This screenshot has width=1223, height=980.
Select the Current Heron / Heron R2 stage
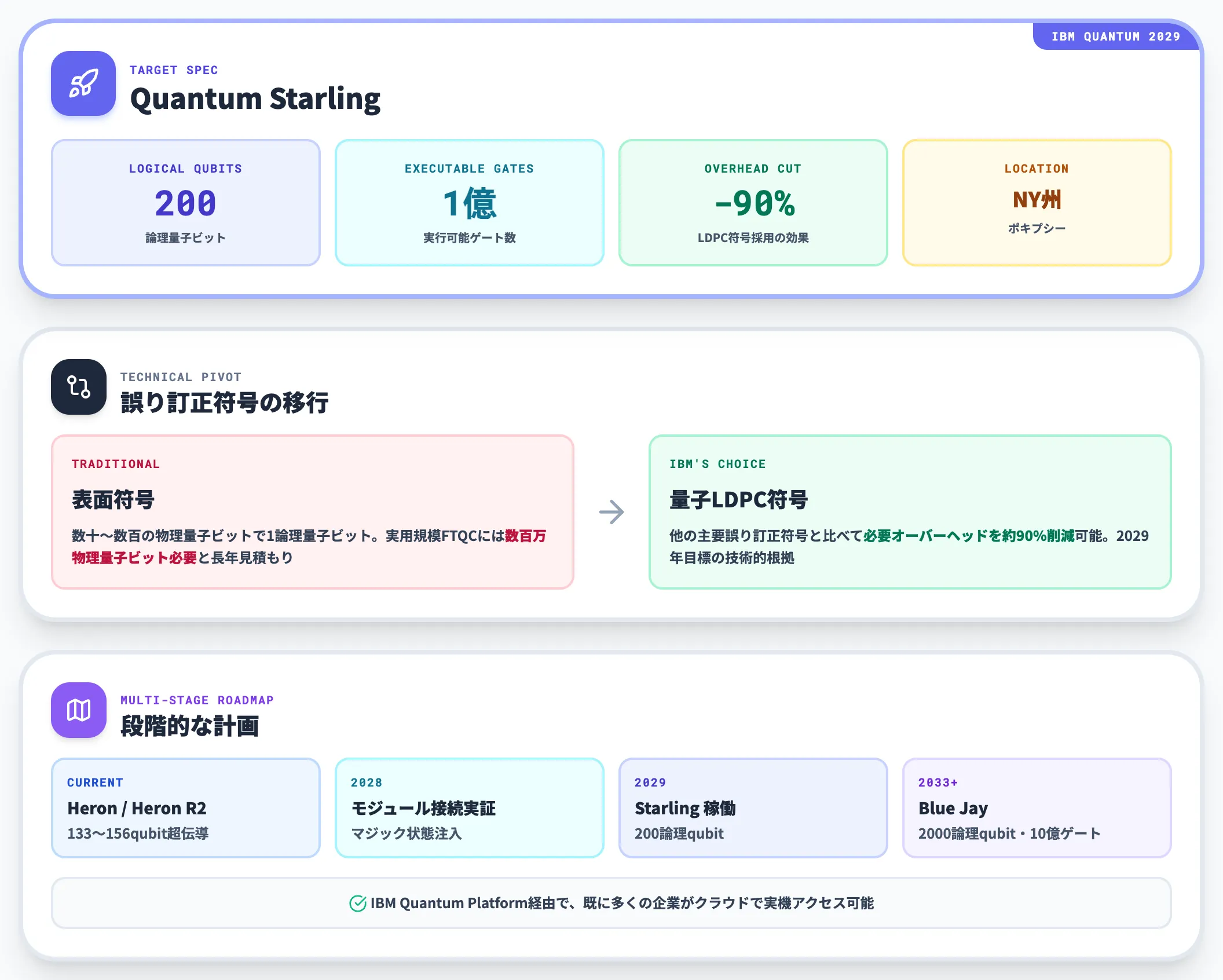(x=186, y=808)
